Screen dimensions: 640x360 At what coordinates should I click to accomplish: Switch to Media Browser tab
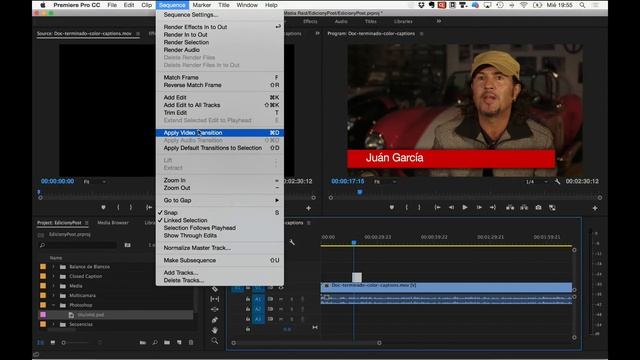pos(113,223)
